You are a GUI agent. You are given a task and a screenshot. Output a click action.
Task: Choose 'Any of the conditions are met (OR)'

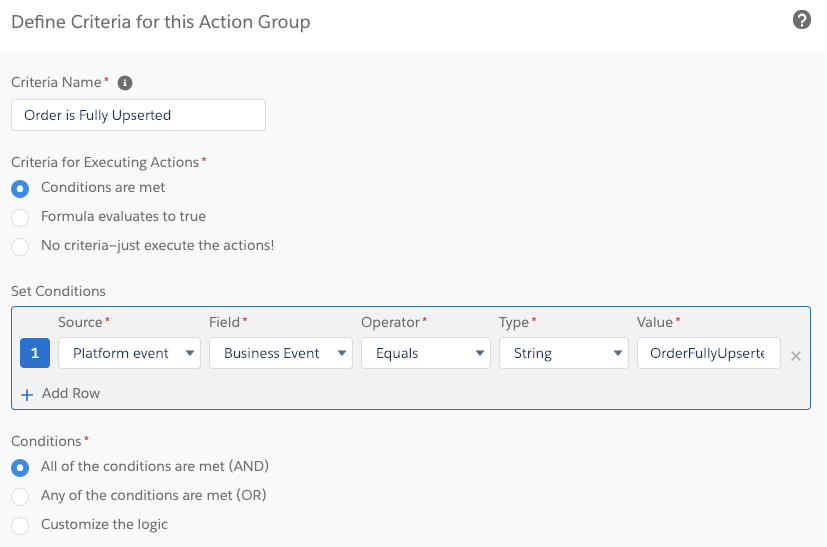20,496
